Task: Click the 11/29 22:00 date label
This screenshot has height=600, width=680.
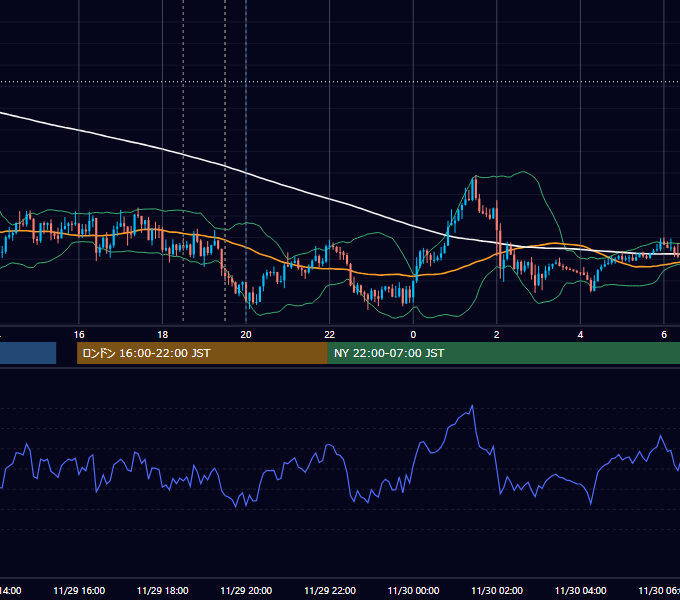Action: point(330,590)
